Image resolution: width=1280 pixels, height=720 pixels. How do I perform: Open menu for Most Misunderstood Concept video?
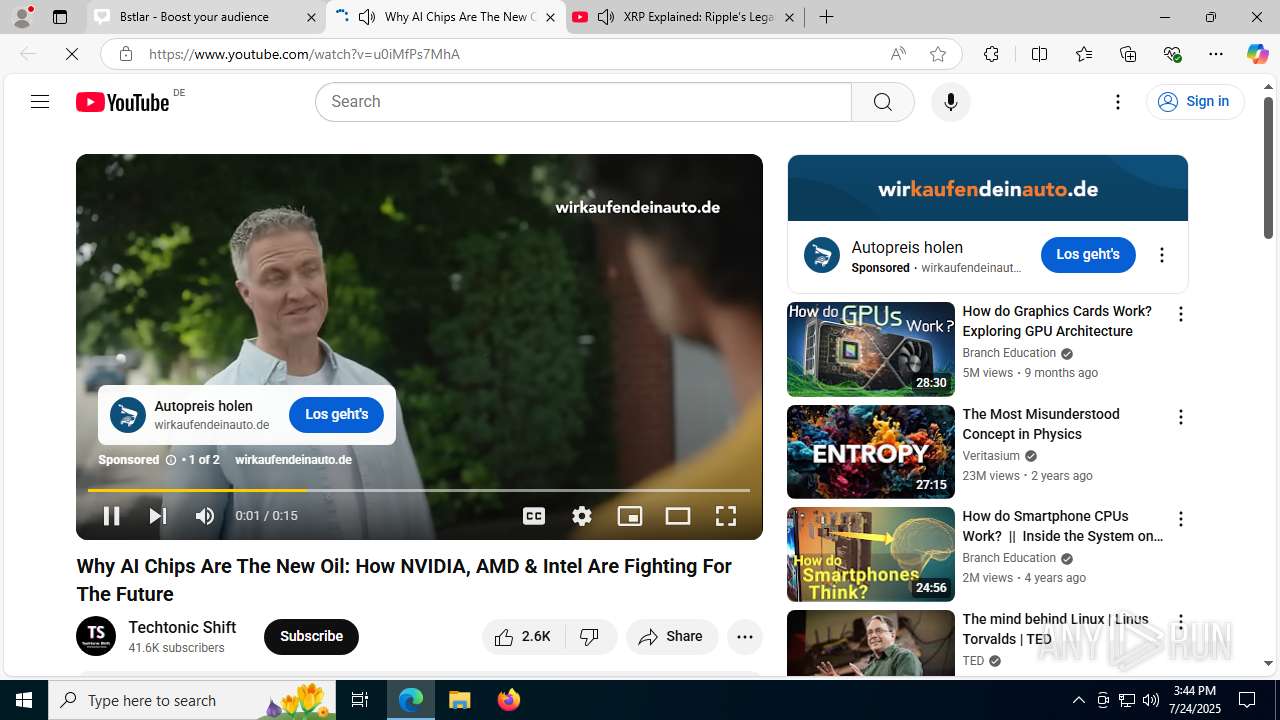1181,417
